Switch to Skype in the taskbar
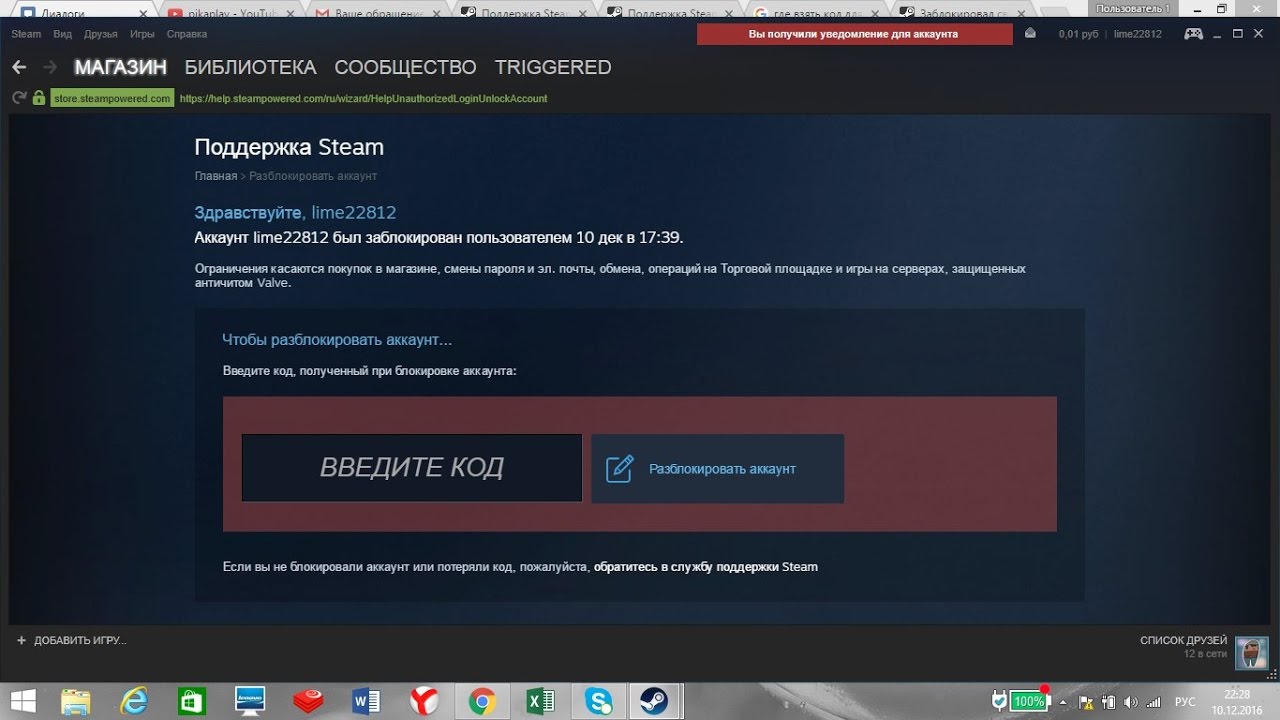This screenshot has height=720, width=1280. pos(599,701)
